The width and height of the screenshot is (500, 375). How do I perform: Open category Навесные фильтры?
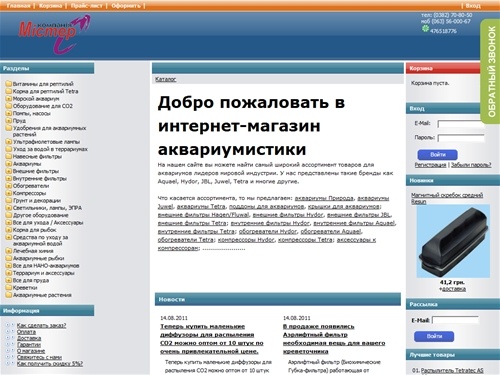click(37, 156)
